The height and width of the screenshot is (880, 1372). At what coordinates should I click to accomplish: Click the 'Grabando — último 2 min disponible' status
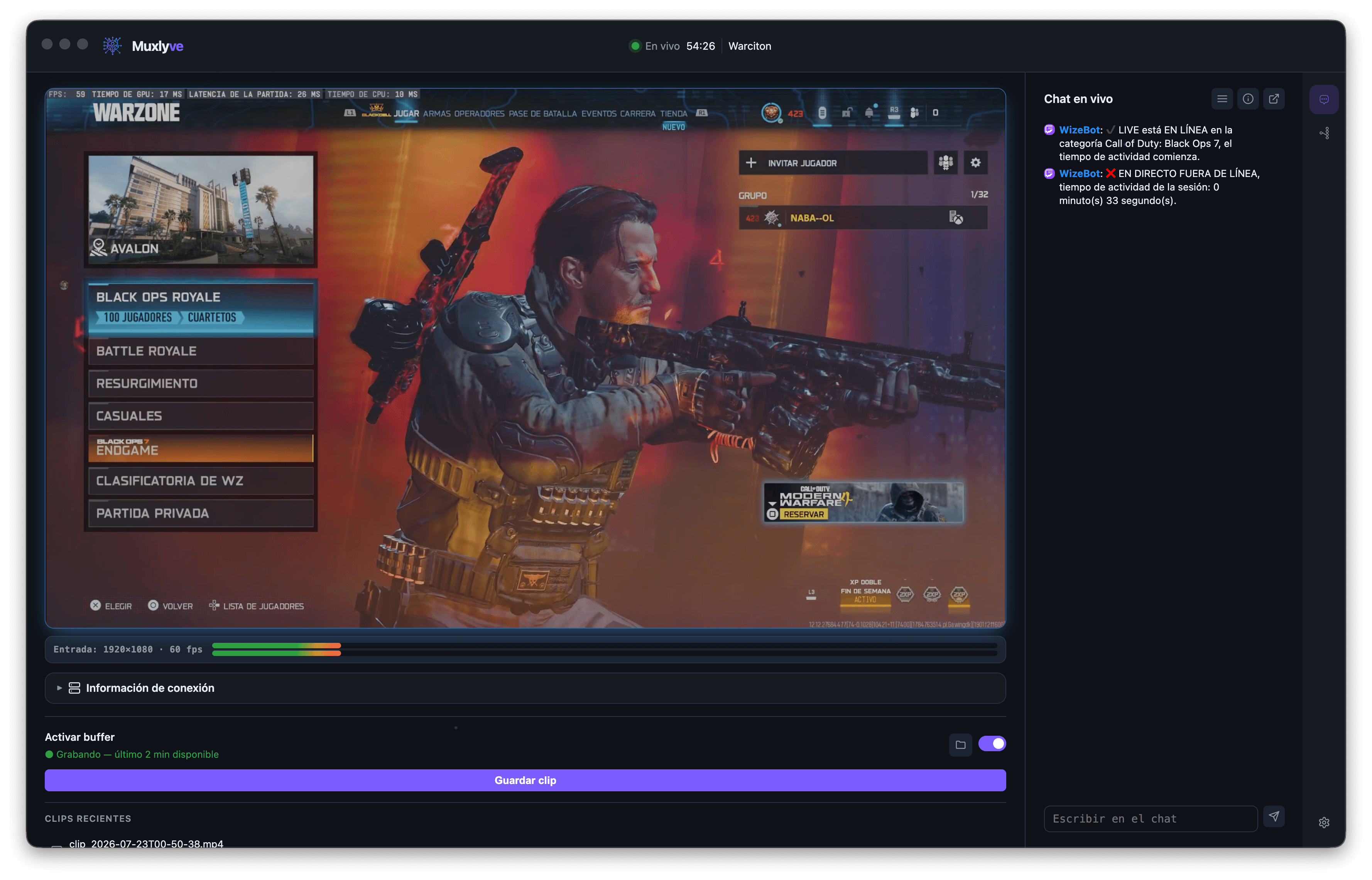pos(132,754)
